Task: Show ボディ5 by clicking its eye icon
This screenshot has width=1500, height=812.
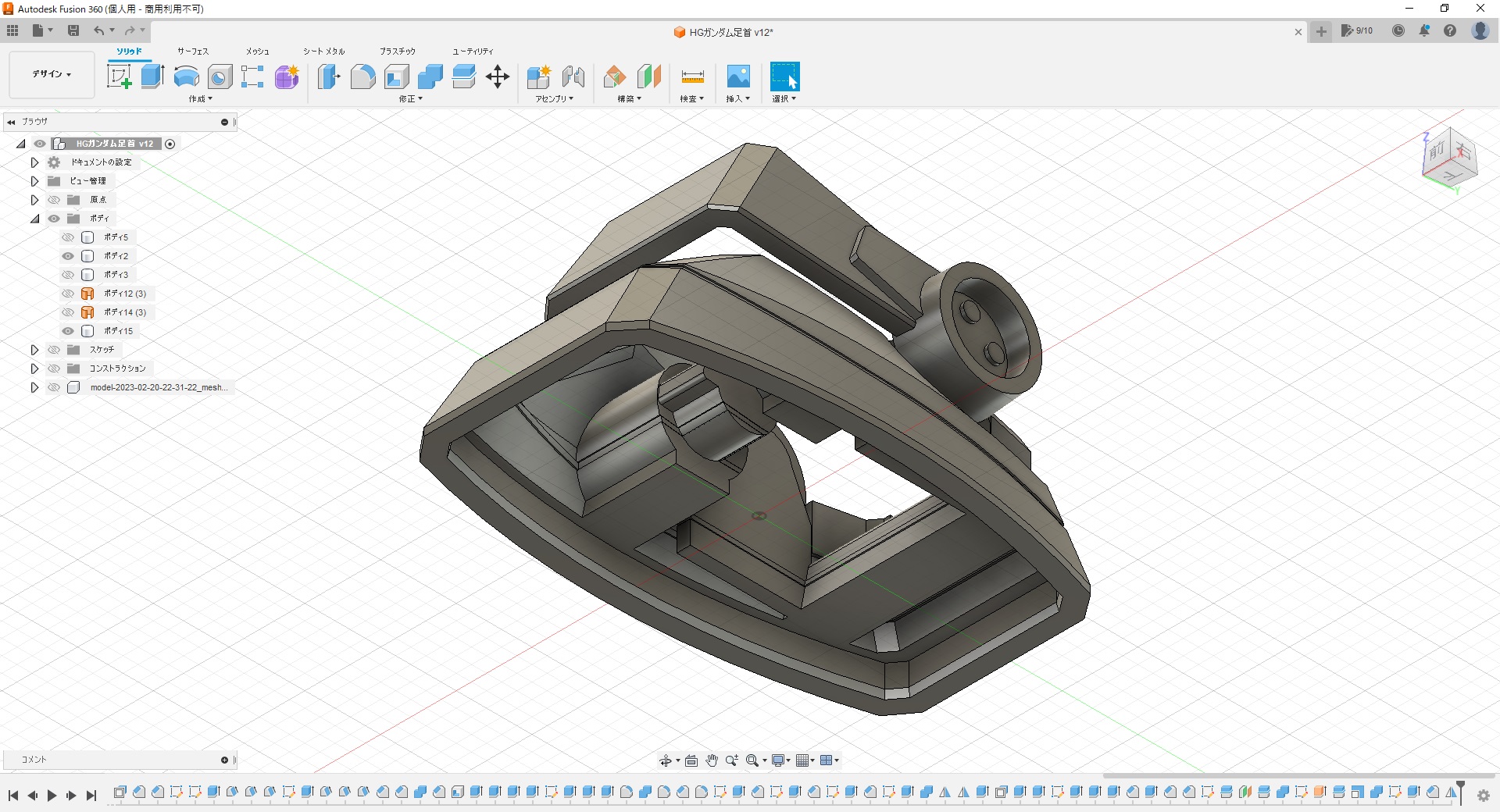Action: pyautogui.click(x=68, y=237)
